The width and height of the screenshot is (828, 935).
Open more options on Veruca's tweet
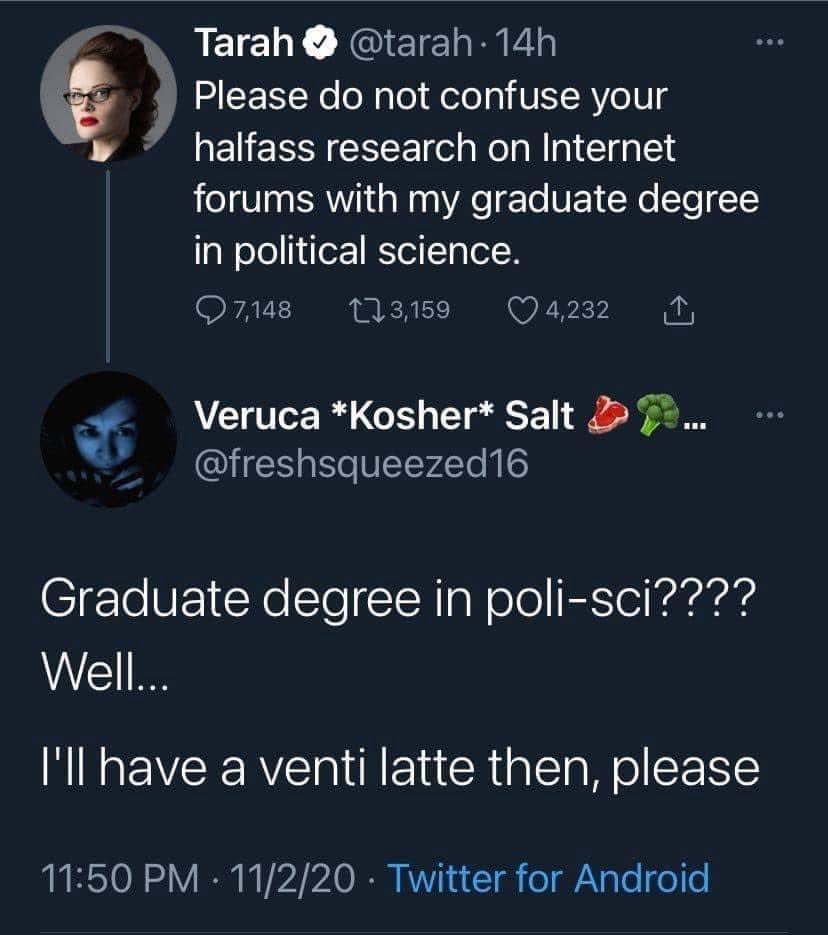[770, 414]
